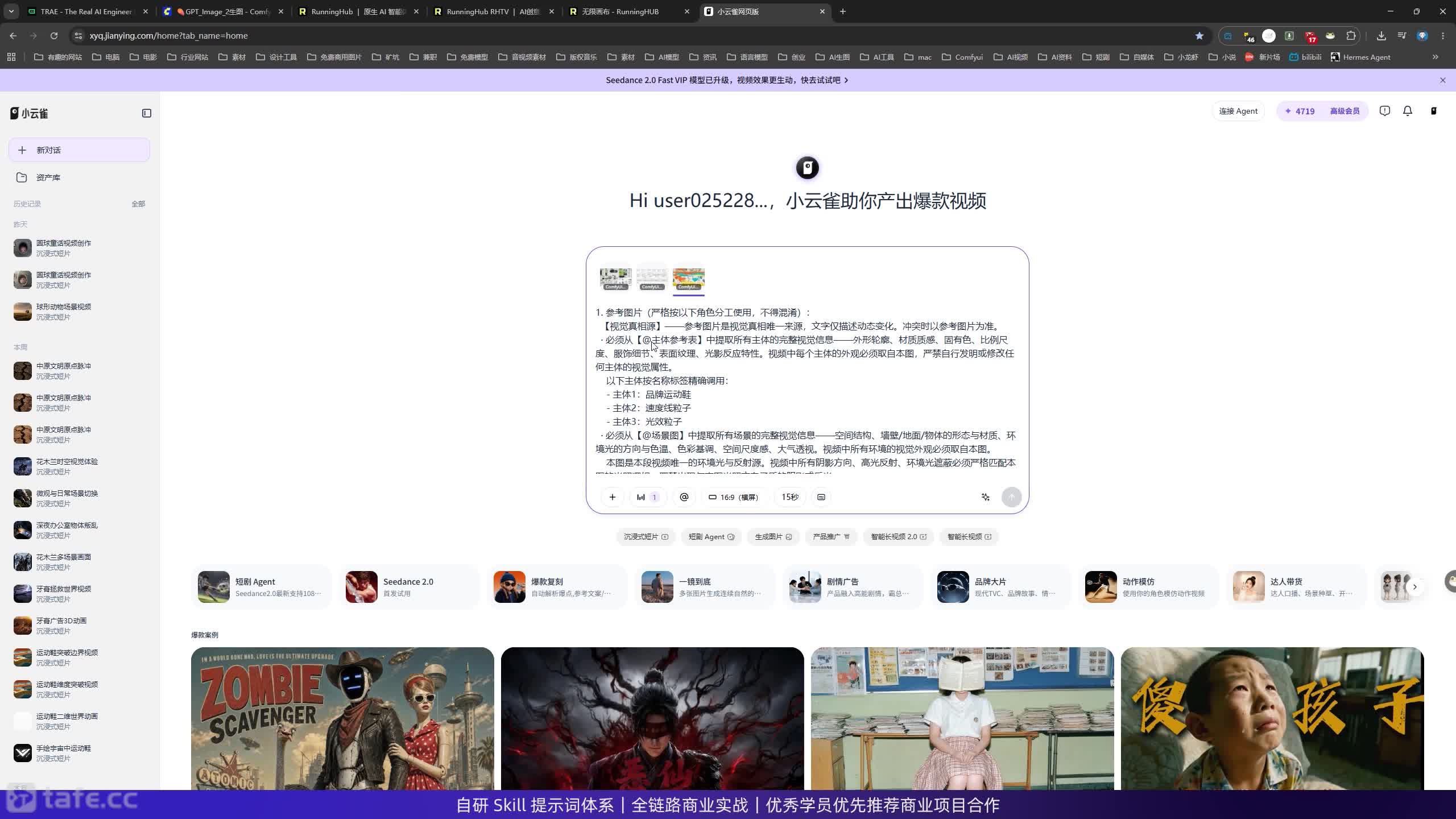
Task: Open the 15秒 duration dropdown
Action: point(790,497)
